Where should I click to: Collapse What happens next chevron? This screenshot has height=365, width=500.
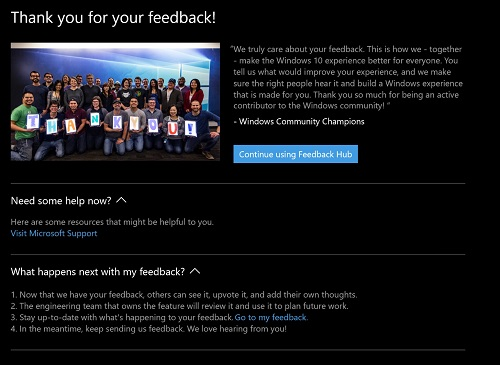click(x=195, y=271)
